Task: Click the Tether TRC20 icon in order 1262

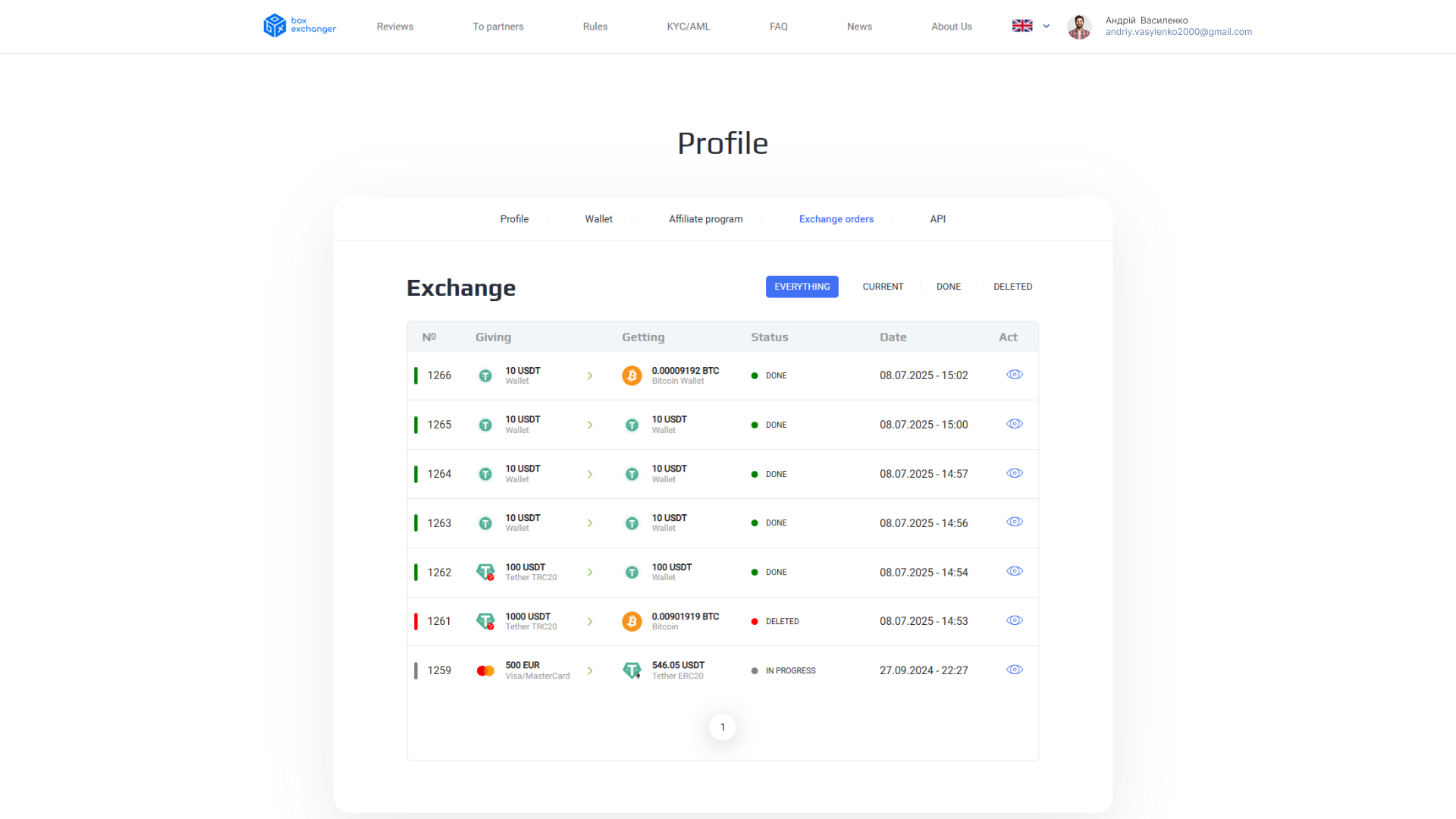Action: click(485, 572)
